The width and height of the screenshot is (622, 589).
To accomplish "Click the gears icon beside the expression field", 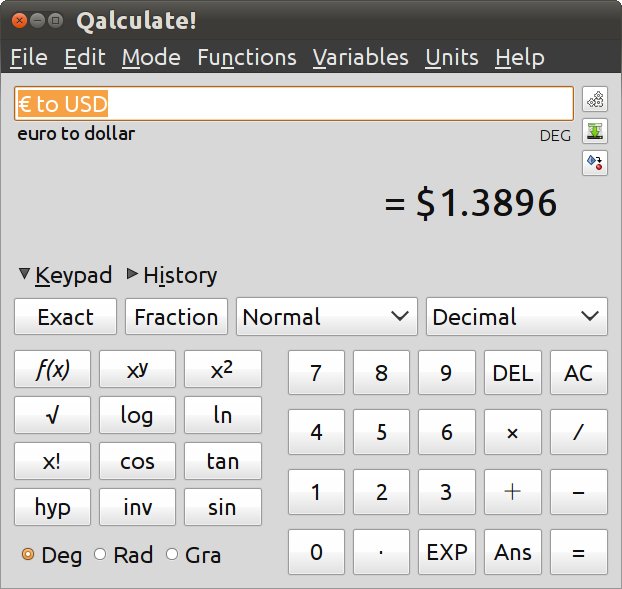I will (595, 99).
